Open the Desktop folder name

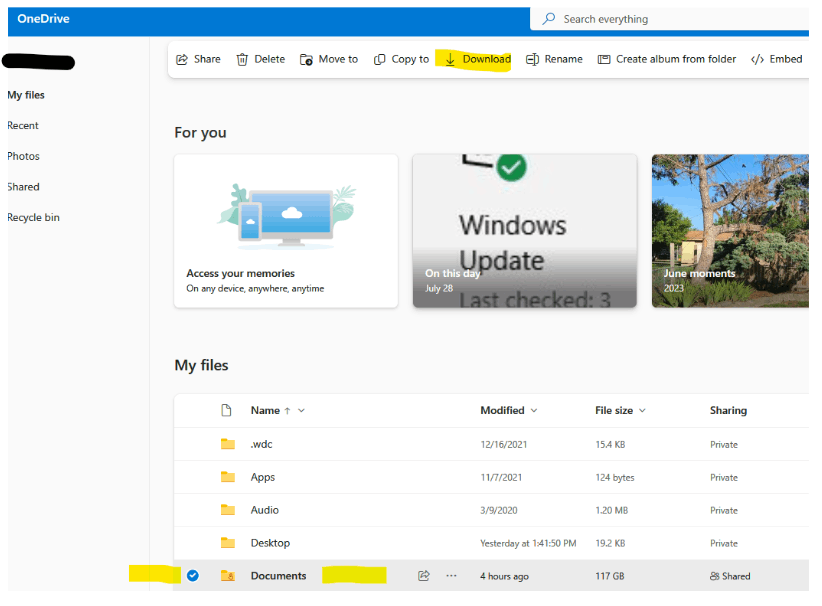point(270,543)
